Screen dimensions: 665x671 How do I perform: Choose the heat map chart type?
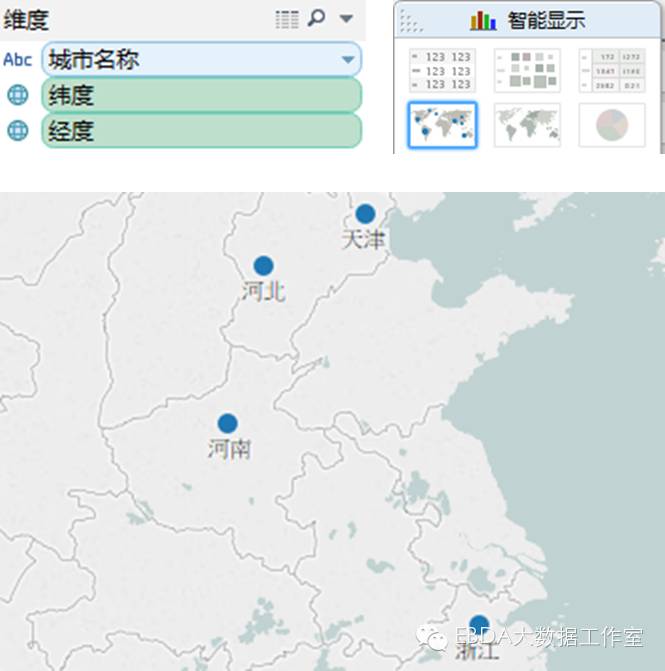pyautogui.click(x=527, y=71)
